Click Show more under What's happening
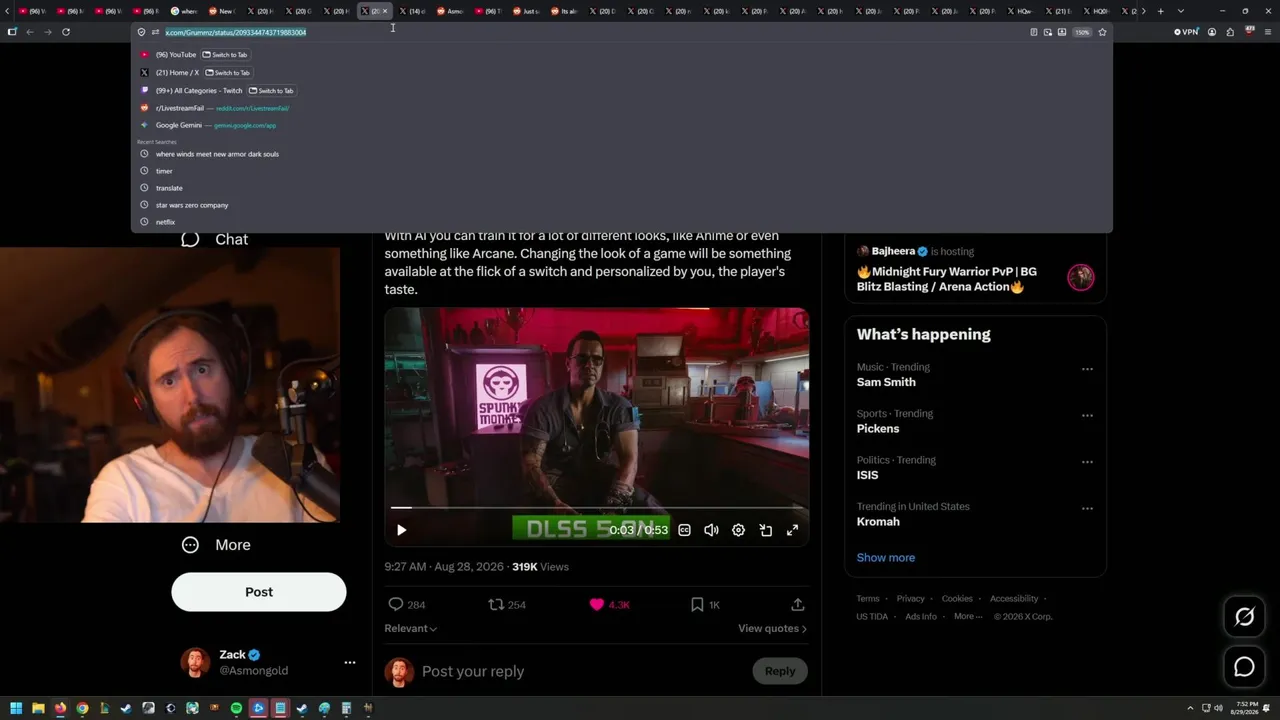 coord(886,558)
